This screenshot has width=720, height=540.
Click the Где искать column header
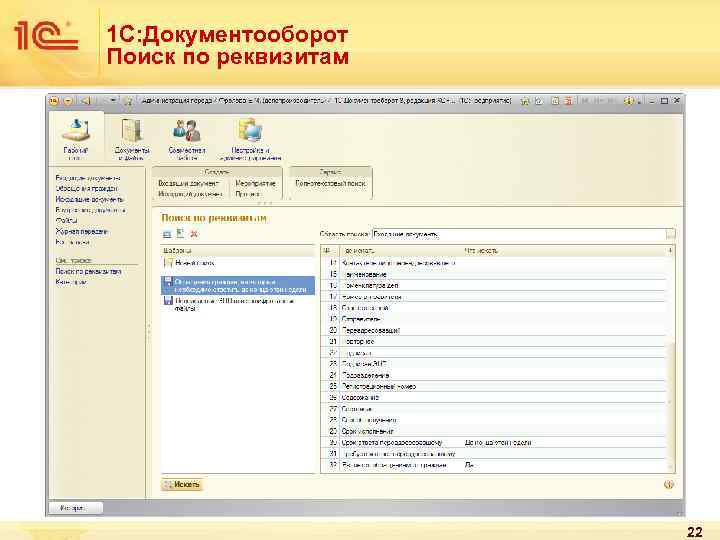(x=359, y=251)
